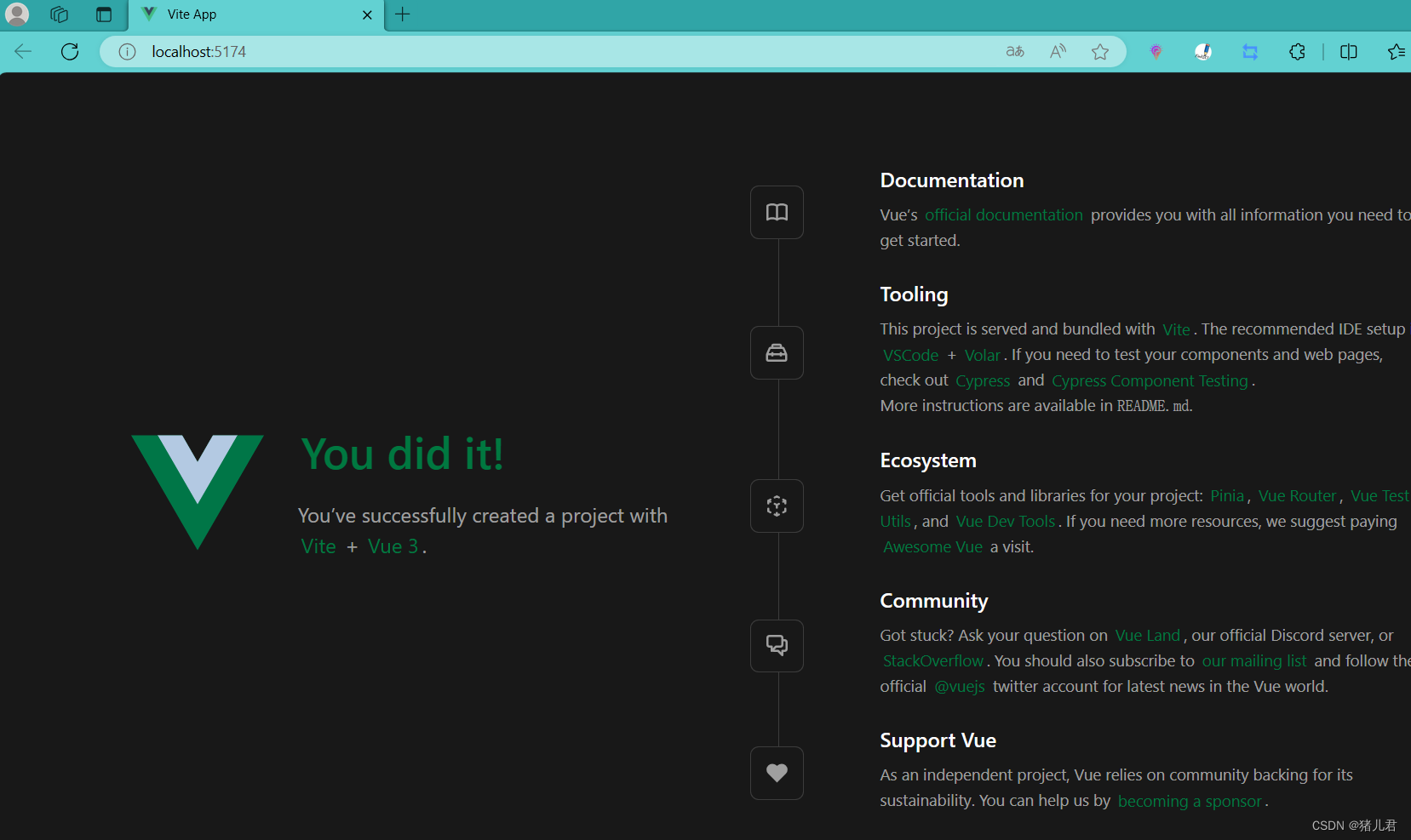Open the Extensions puzzle icon
This screenshot has width=1411, height=840.
pyautogui.click(x=1297, y=52)
